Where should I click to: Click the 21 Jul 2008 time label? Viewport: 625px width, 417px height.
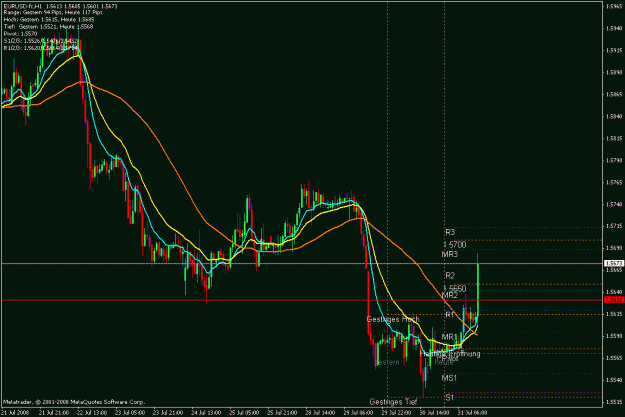[x=15, y=413]
